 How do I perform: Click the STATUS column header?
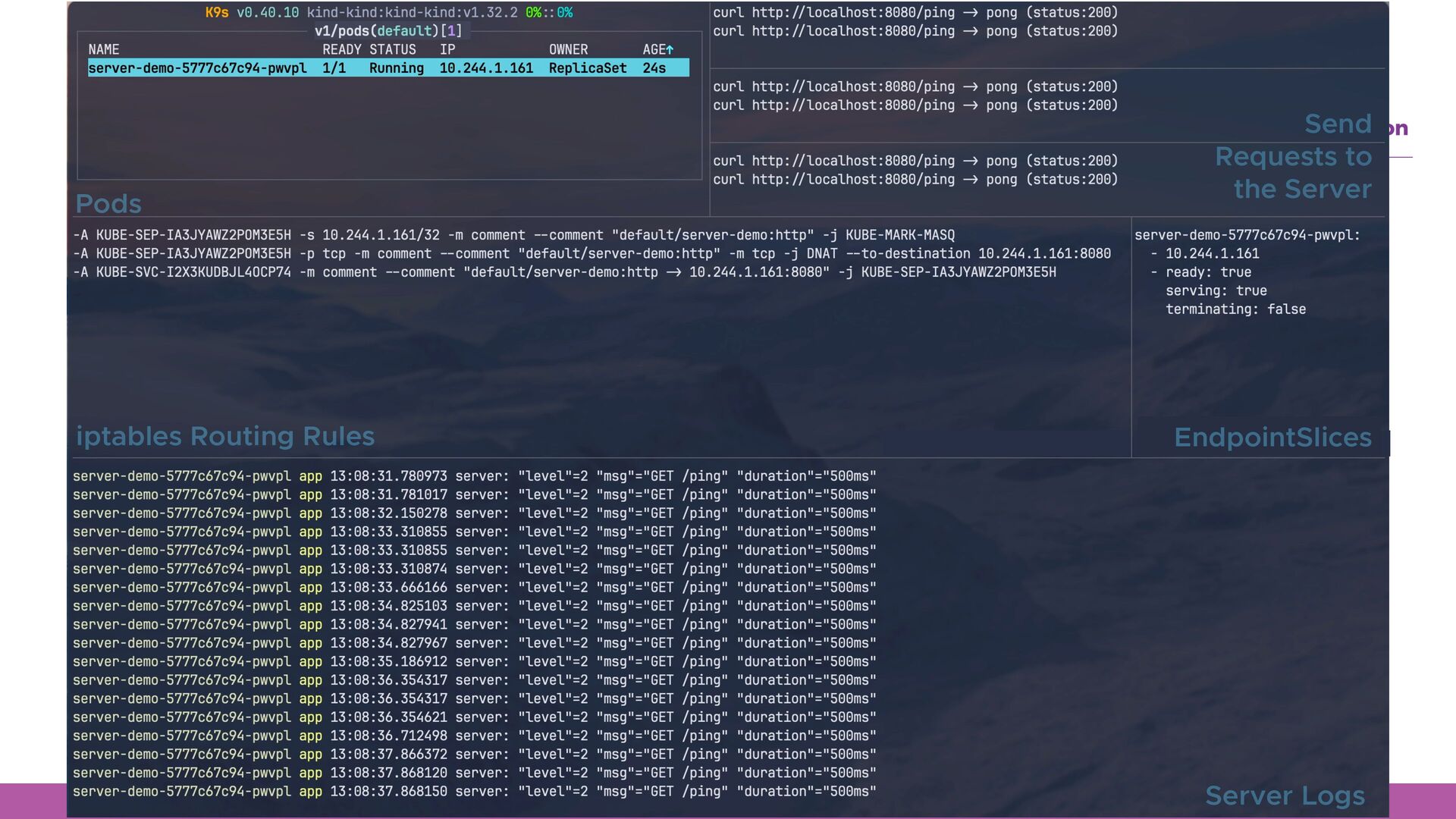[392, 50]
